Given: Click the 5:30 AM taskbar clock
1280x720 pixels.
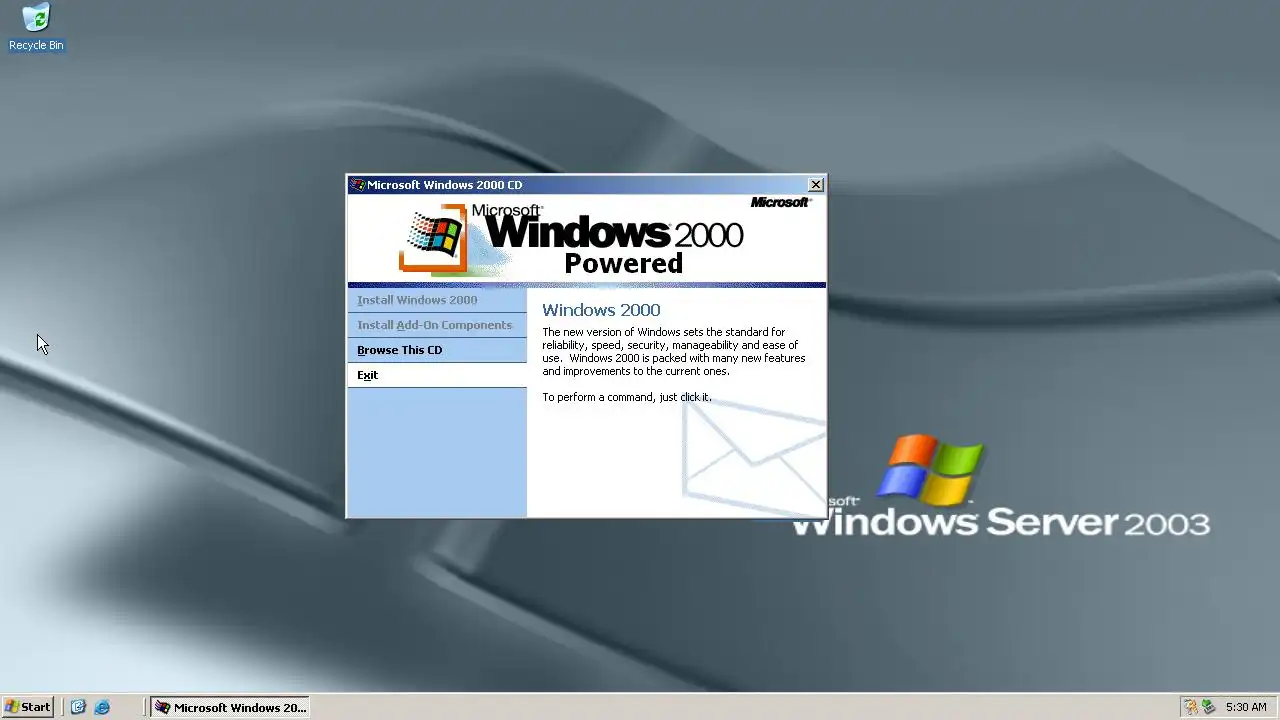Looking at the screenshot, I should click(x=1246, y=707).
